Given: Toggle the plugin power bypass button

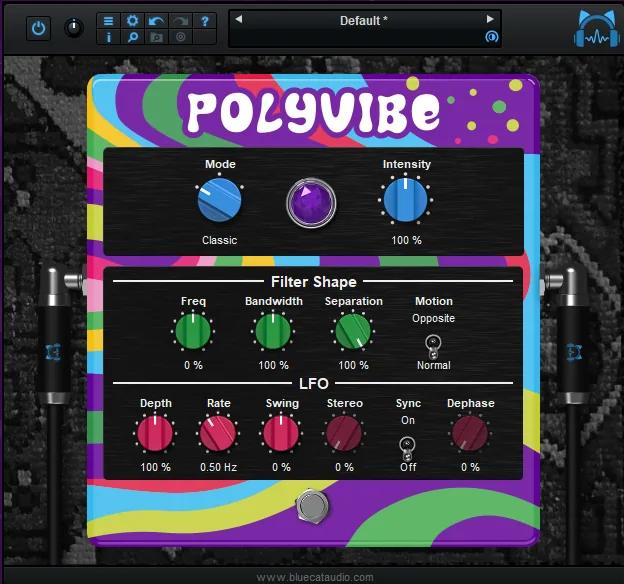Looking at the screenshot, I should point(38,28).
